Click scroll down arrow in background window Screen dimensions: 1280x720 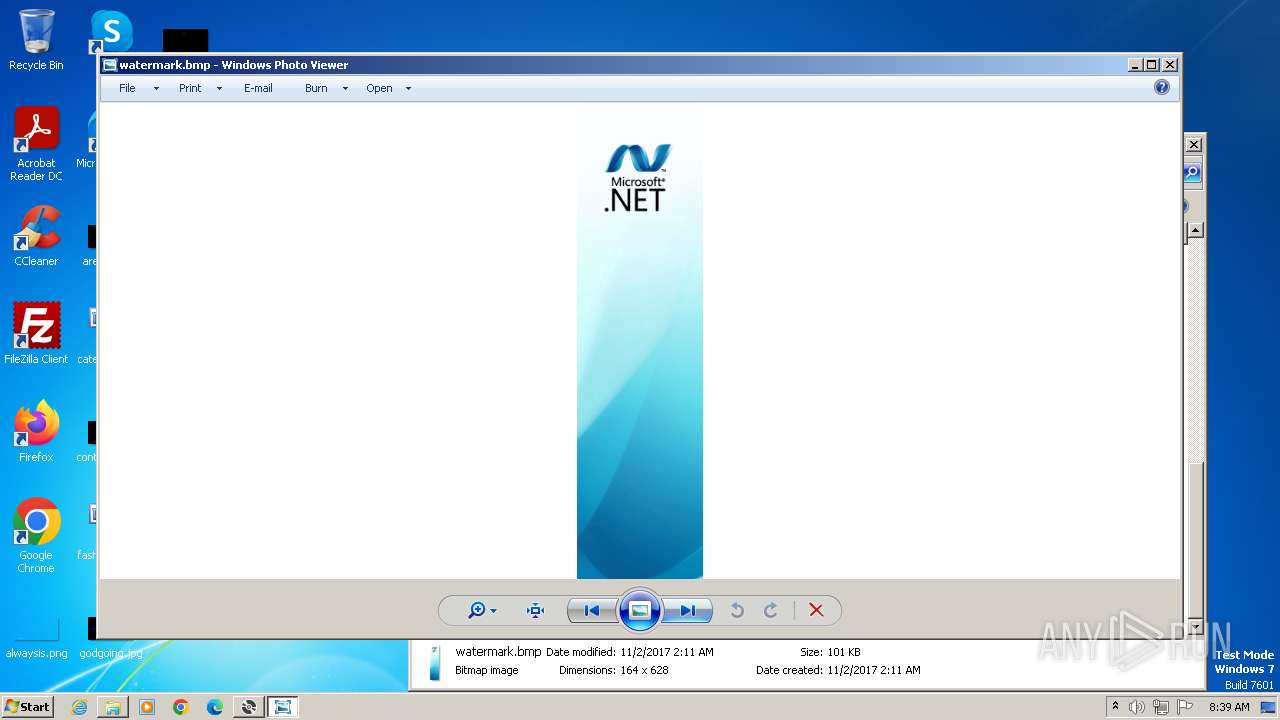click(x=1194, y=626)
